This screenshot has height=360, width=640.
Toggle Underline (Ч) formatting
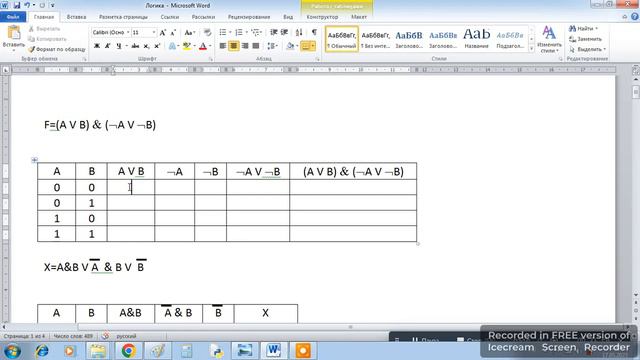(x=118, y=46)
